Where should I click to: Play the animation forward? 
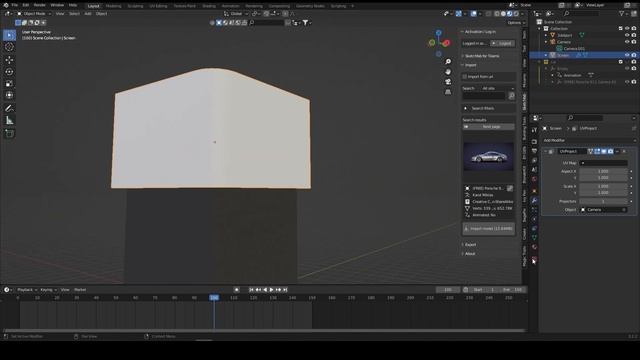(x=271, y=290)
